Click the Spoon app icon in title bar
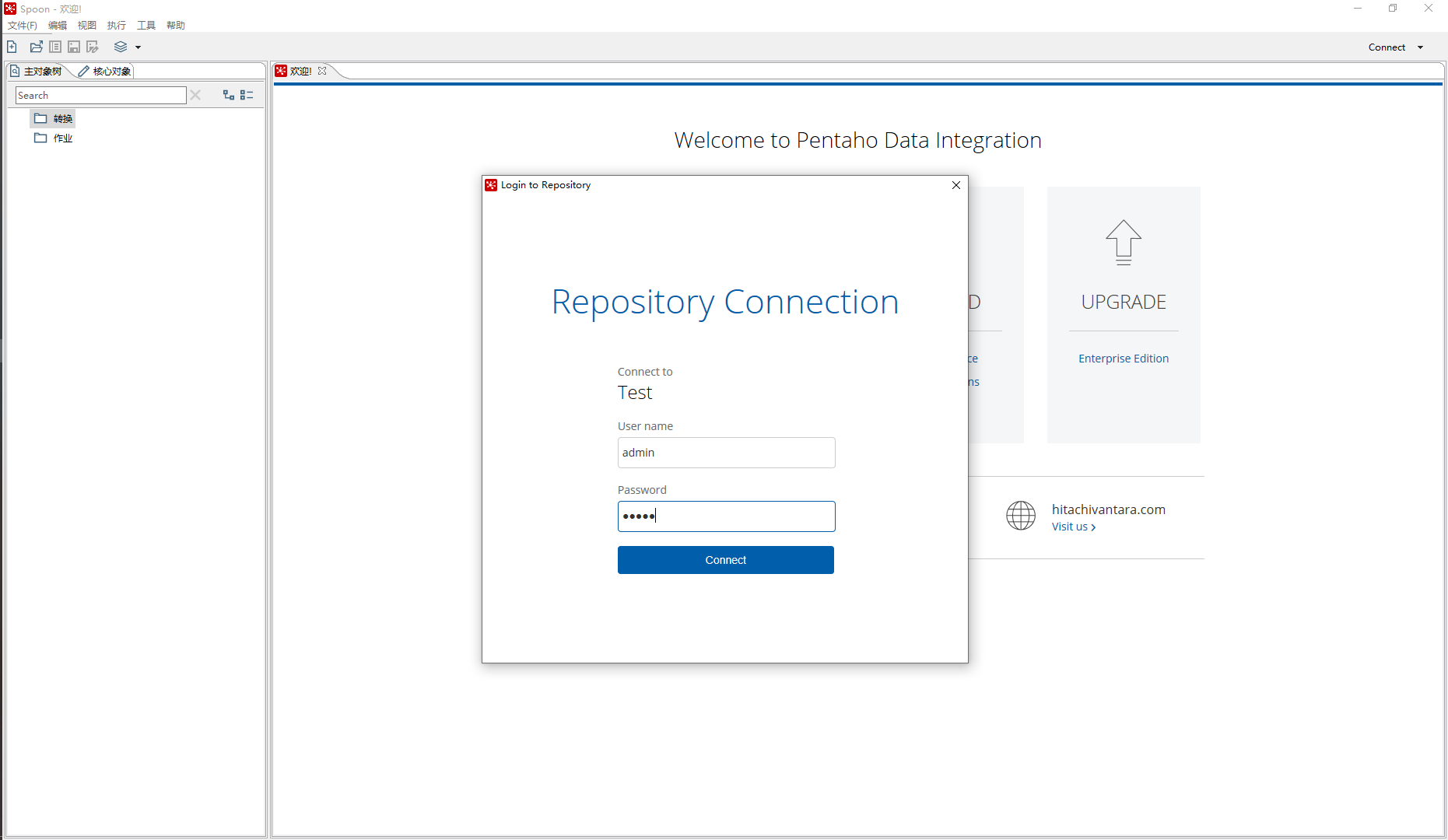The width and height of the screenshot is (1448, 840). [10, 9]
